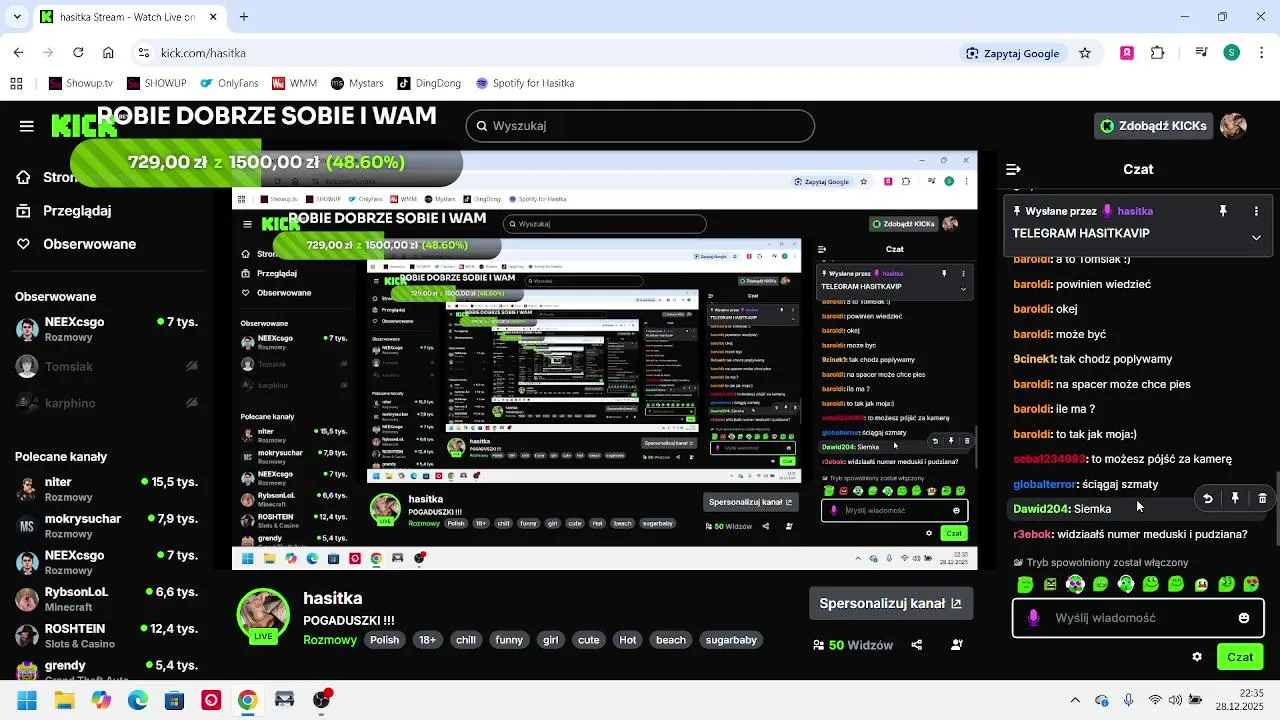This screenshot has width=1280, height=720.
Task: Click seba1234993 username in chat
Action: [x=1049, y=459]
